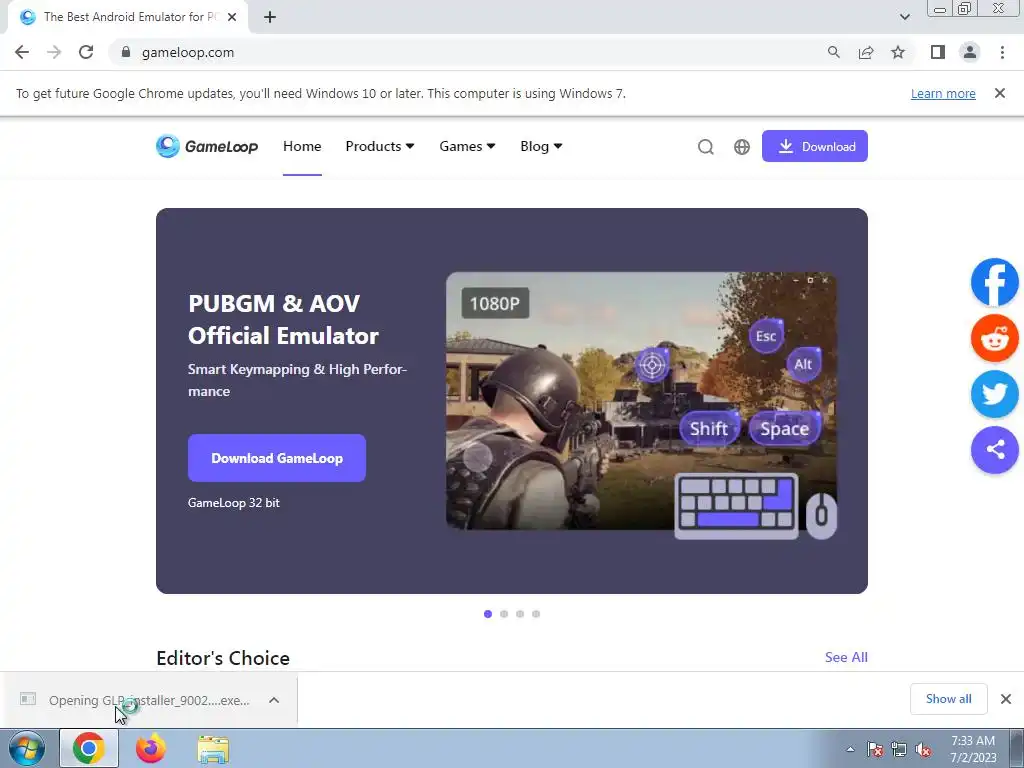Click the purple Download button in header
This screenshot has width=1024, height=768.
point(814,146)
